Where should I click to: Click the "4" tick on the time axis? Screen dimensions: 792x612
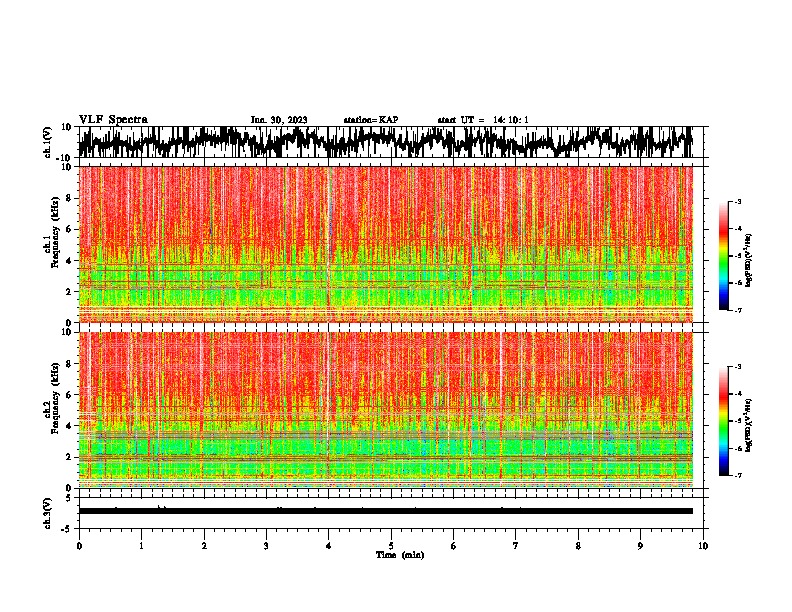click(329, 546)
